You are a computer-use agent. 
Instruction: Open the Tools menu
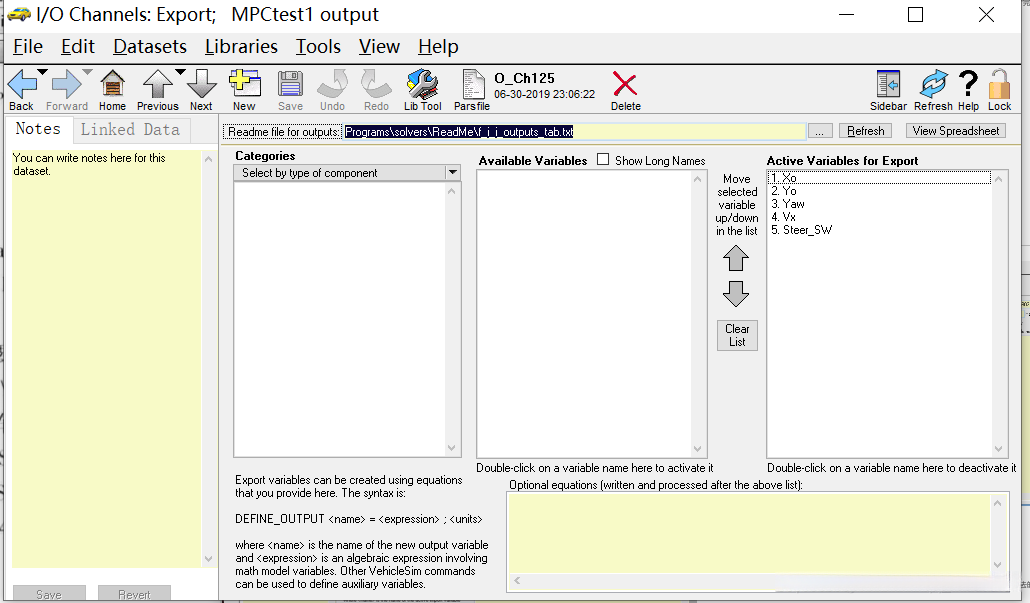pyautogui.click(x=318, y=47)
